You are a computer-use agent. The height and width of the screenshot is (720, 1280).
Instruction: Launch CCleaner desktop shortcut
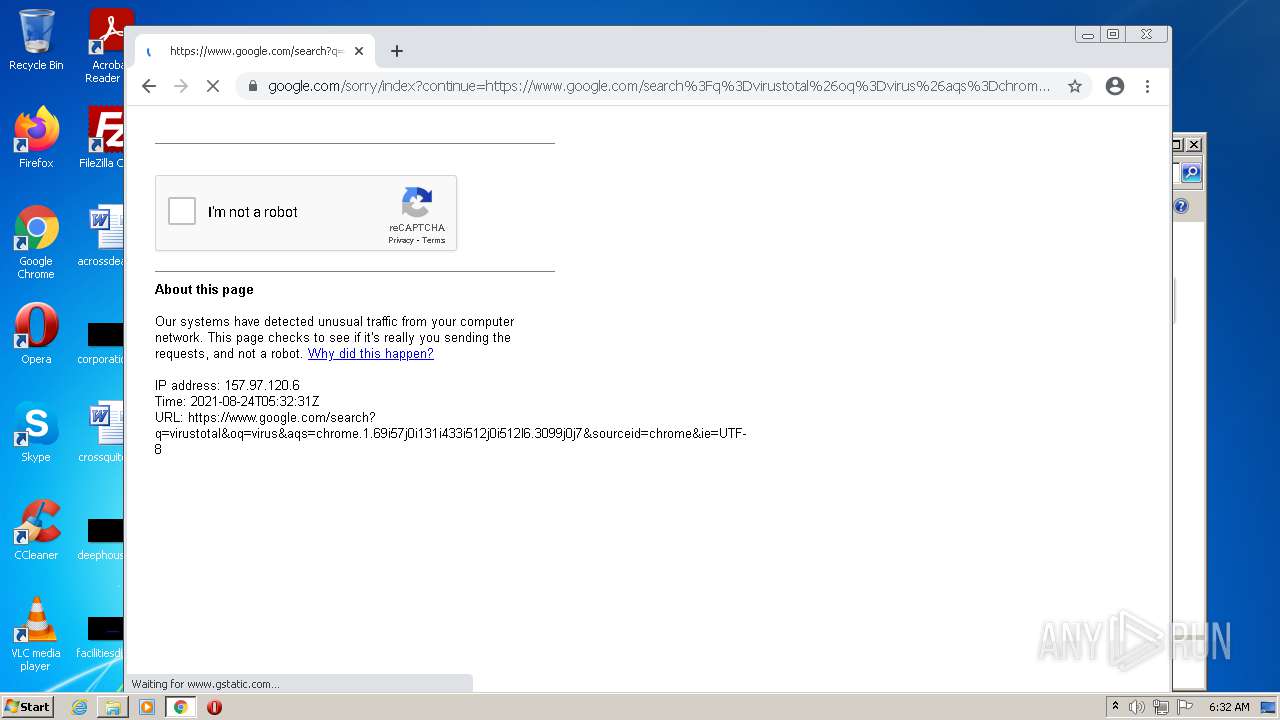point(36,530)
